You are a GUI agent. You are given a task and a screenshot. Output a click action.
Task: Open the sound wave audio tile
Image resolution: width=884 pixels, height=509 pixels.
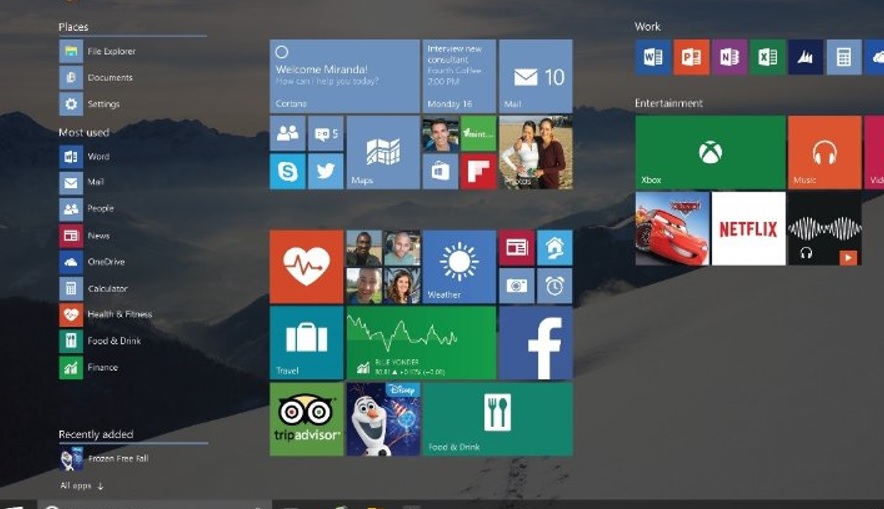[x=825, y=228]
